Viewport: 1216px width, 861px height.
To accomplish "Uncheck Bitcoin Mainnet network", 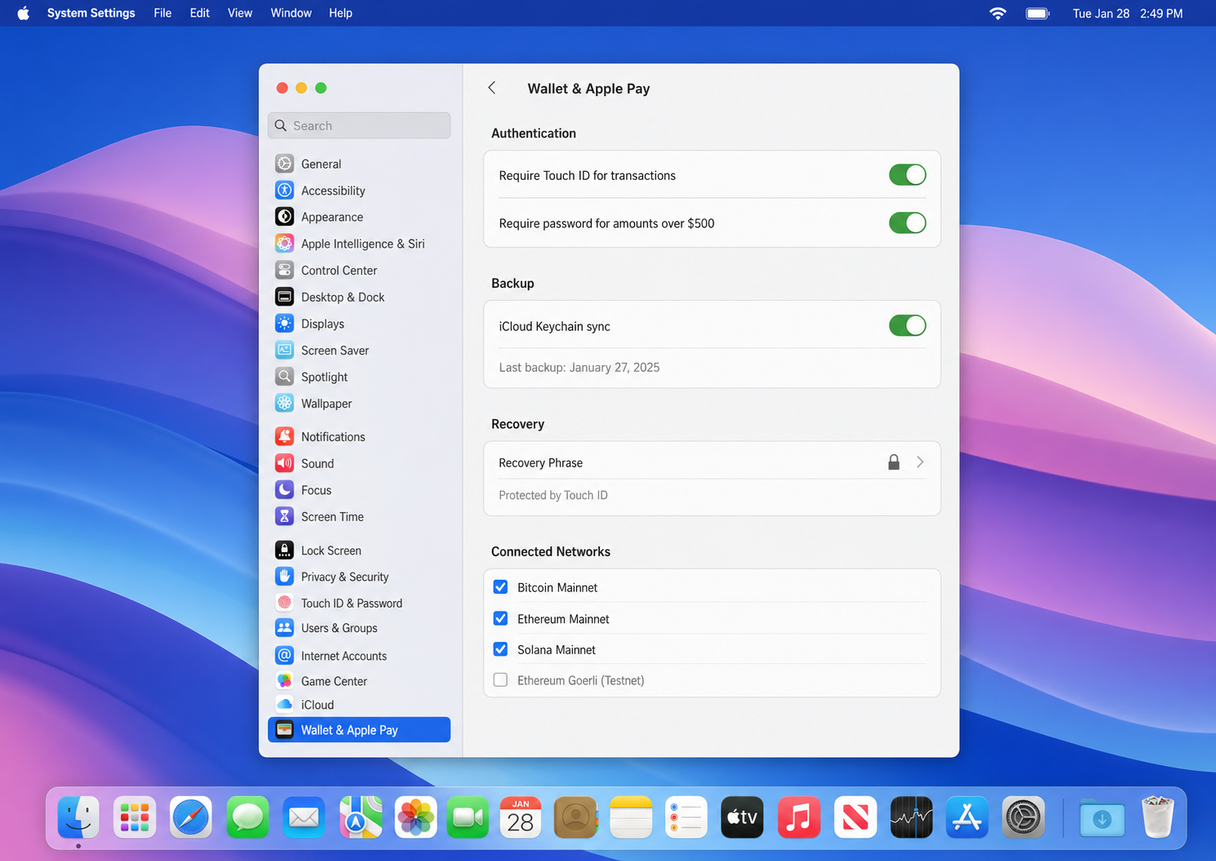I will click(501, 587).
